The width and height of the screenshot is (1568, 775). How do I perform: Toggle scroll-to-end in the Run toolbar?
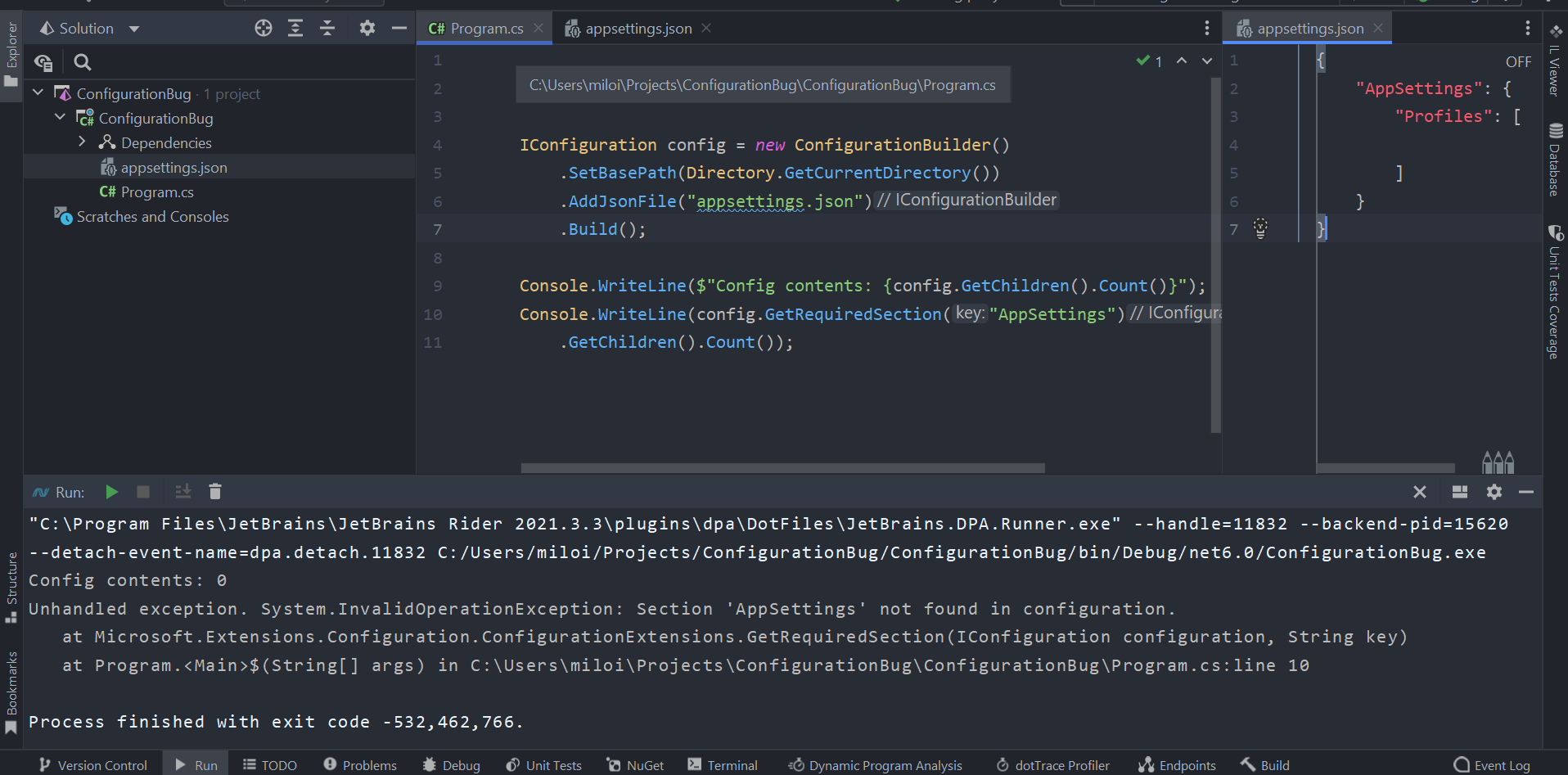click(x=182, y=492)
